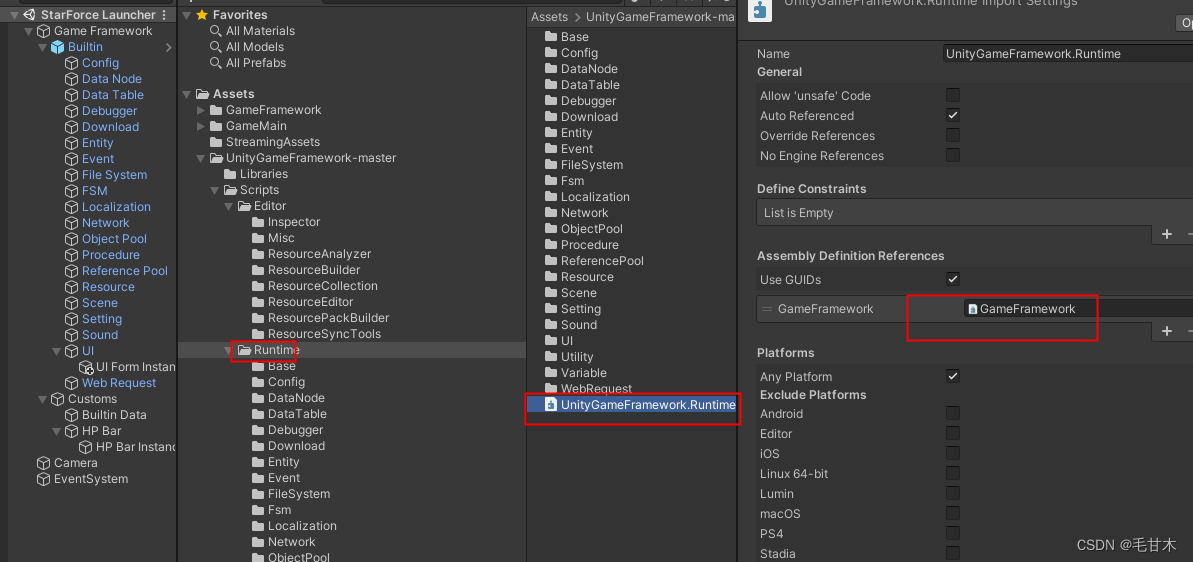The image size is (1193, 562).
Task: Toggle the Any Platform checkbox
Action: point(953,376)
